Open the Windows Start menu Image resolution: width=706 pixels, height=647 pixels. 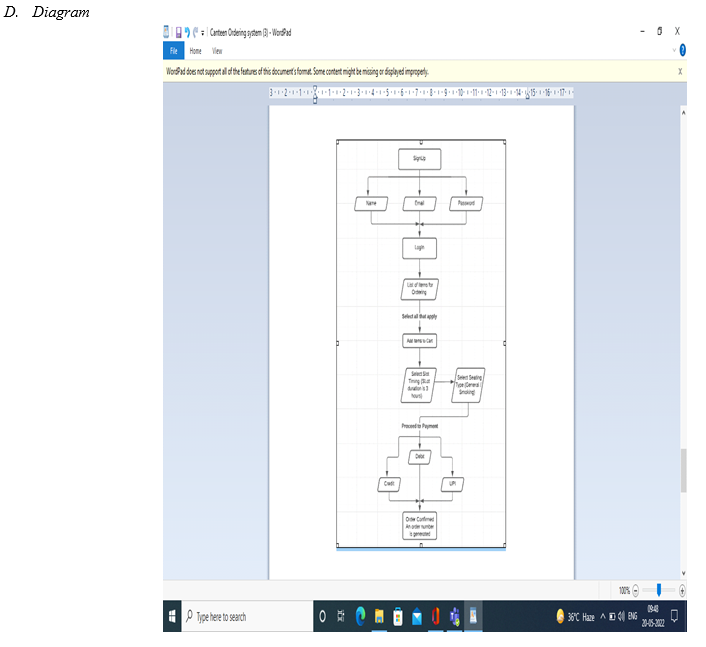[172, 616]
